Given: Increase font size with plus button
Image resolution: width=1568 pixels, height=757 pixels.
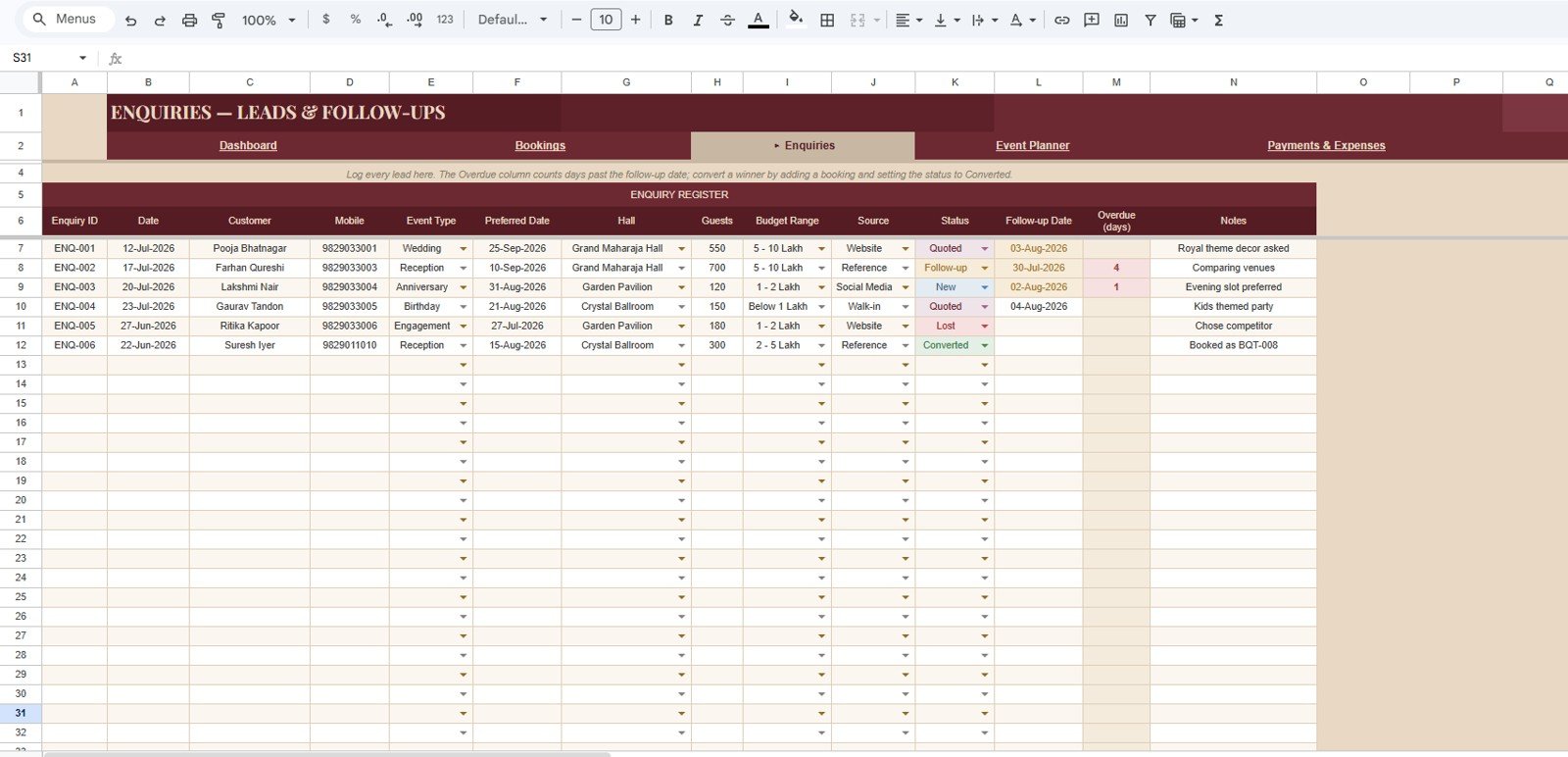Looking at the screenshot, I should pos(635,20).
